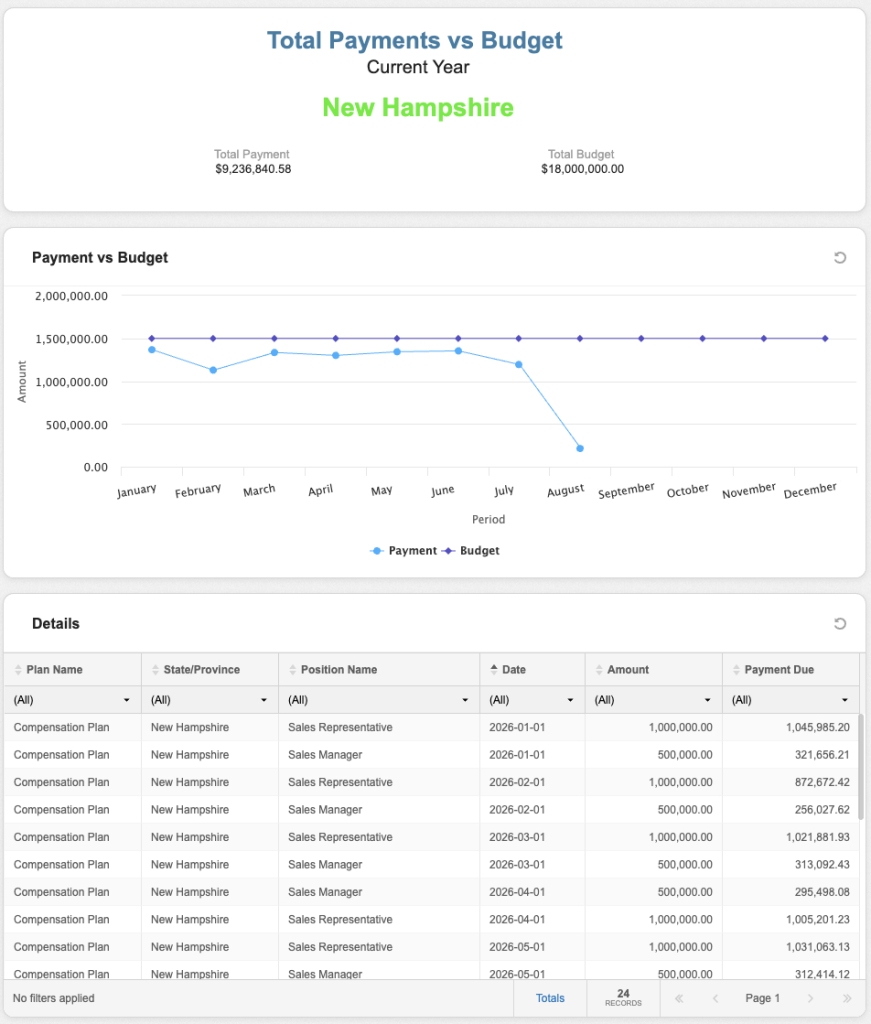Go to the next records page
871x1024 pixels.
click(x=810, y=998)
